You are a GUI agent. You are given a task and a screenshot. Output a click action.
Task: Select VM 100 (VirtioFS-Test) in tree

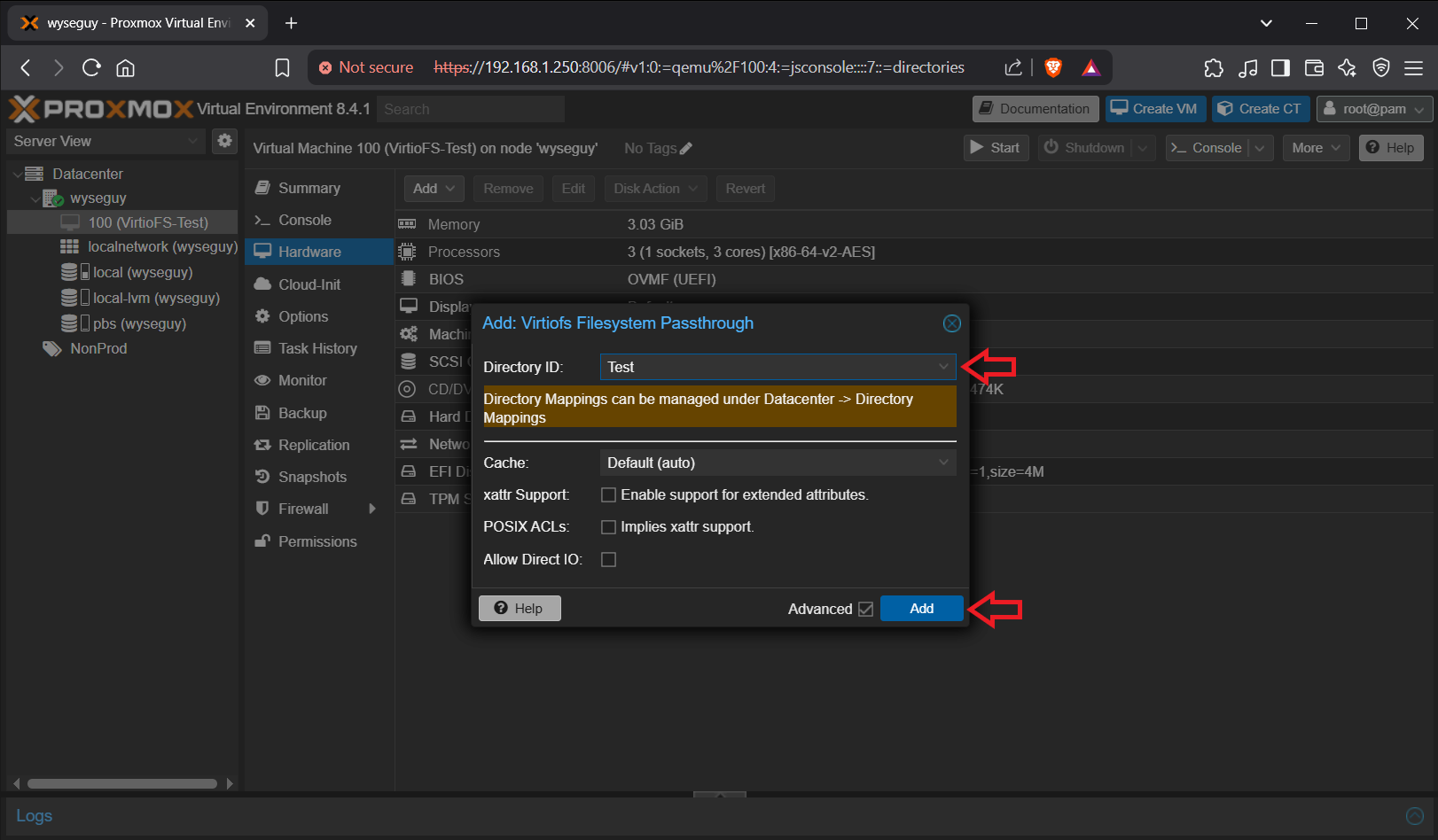click(122, 222)
